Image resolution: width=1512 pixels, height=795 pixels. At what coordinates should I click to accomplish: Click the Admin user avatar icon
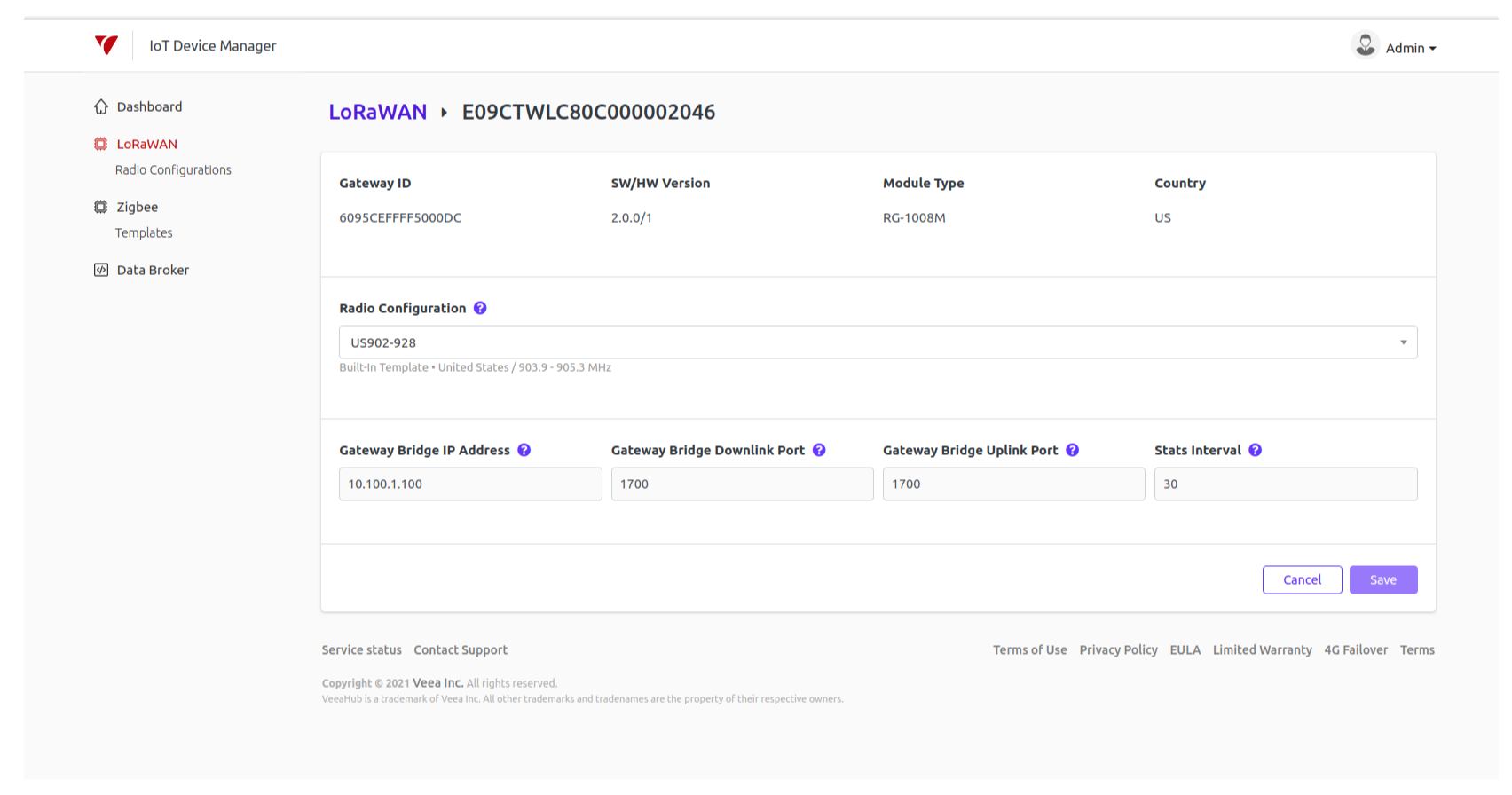1365,45
